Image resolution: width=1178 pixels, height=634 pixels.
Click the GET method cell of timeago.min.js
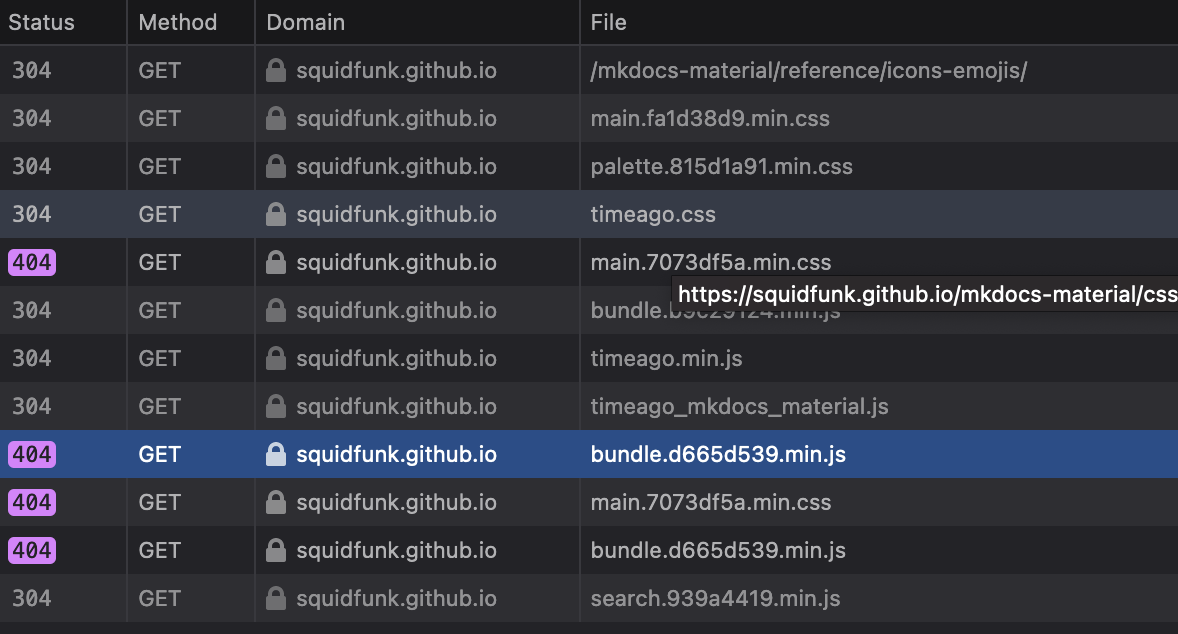pyautogui.click(x=158, y=358)
